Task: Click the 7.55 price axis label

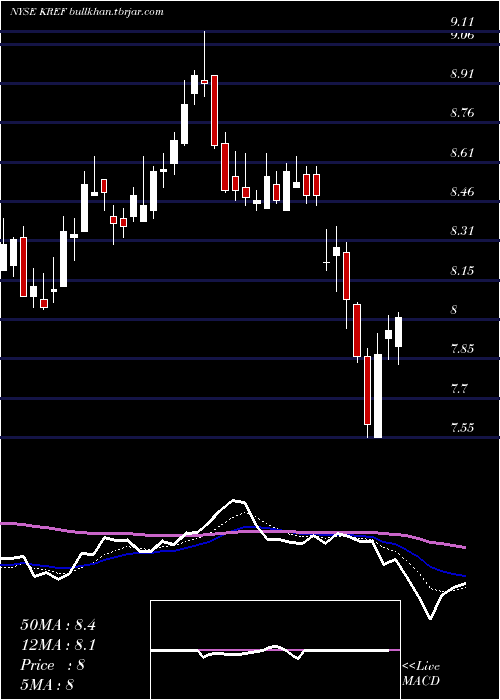Action: tap(462, 428)
